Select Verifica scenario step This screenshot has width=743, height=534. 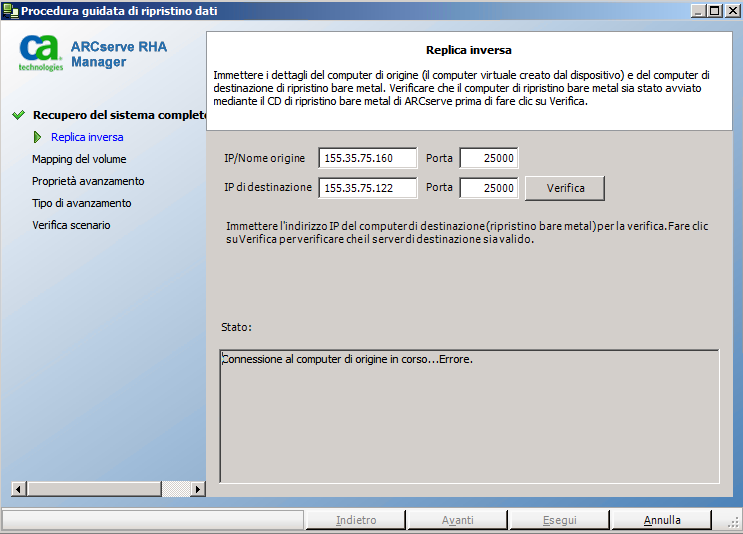(71, 225)
